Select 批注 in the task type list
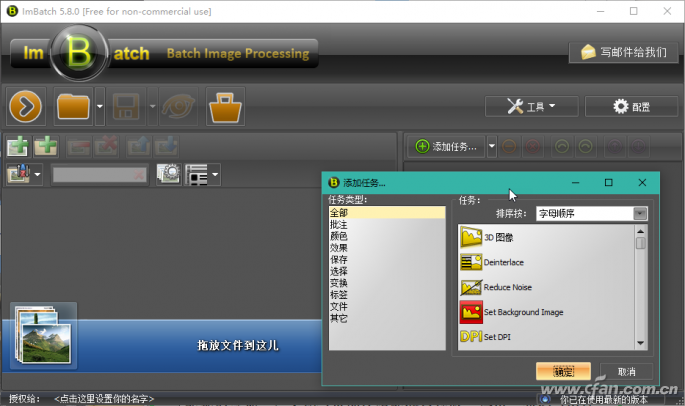Image resolution: width=685 pixels, height=406 pixels. coord(387,225)
